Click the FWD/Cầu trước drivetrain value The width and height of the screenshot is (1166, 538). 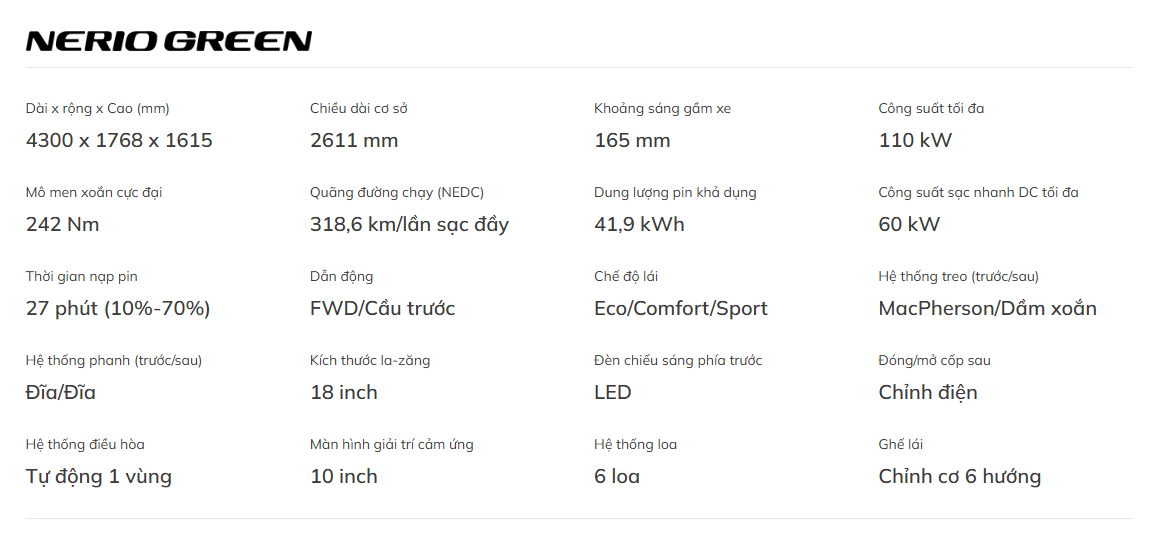tap(382, 308)
